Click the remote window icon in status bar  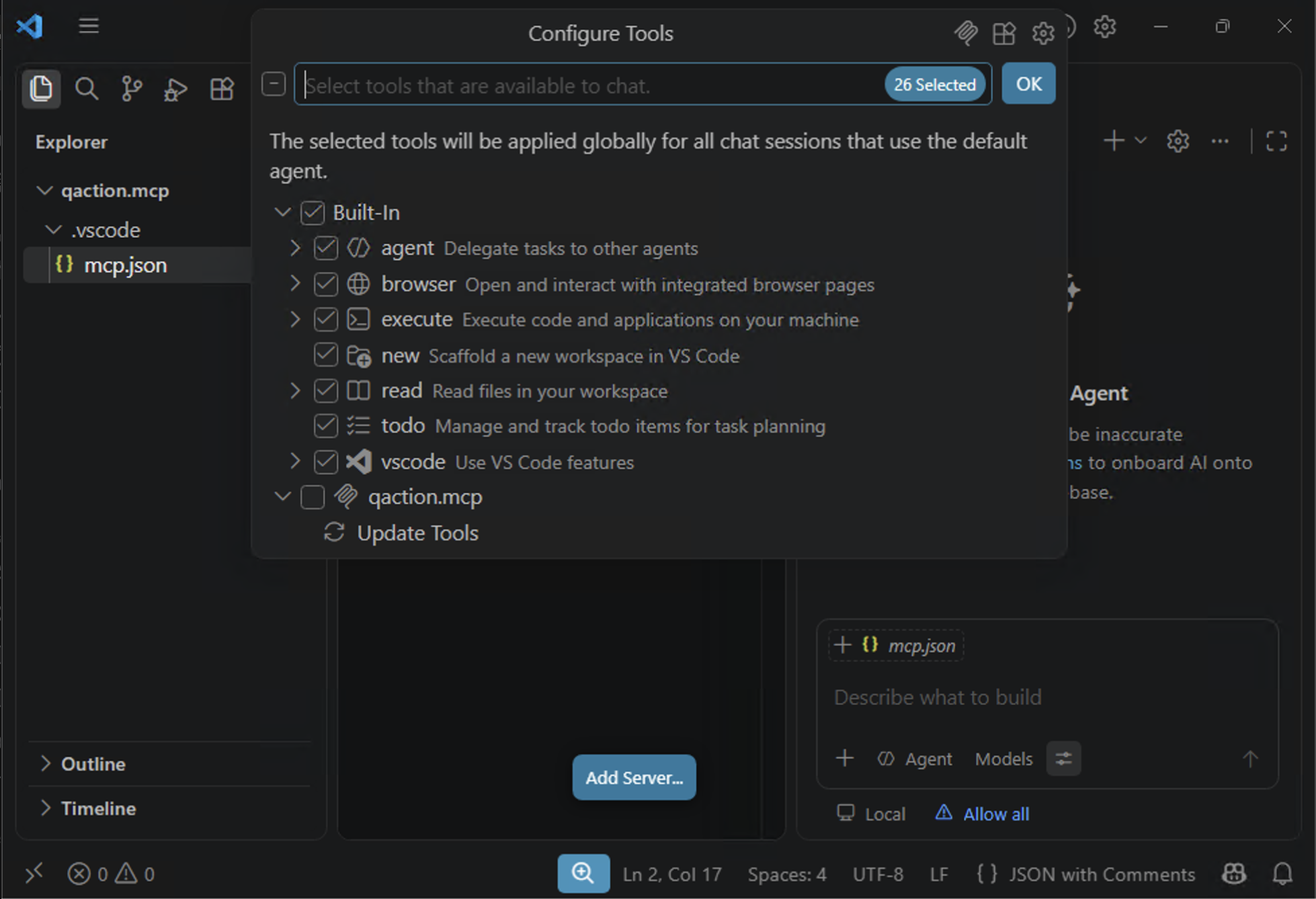[x=34, y=873]
